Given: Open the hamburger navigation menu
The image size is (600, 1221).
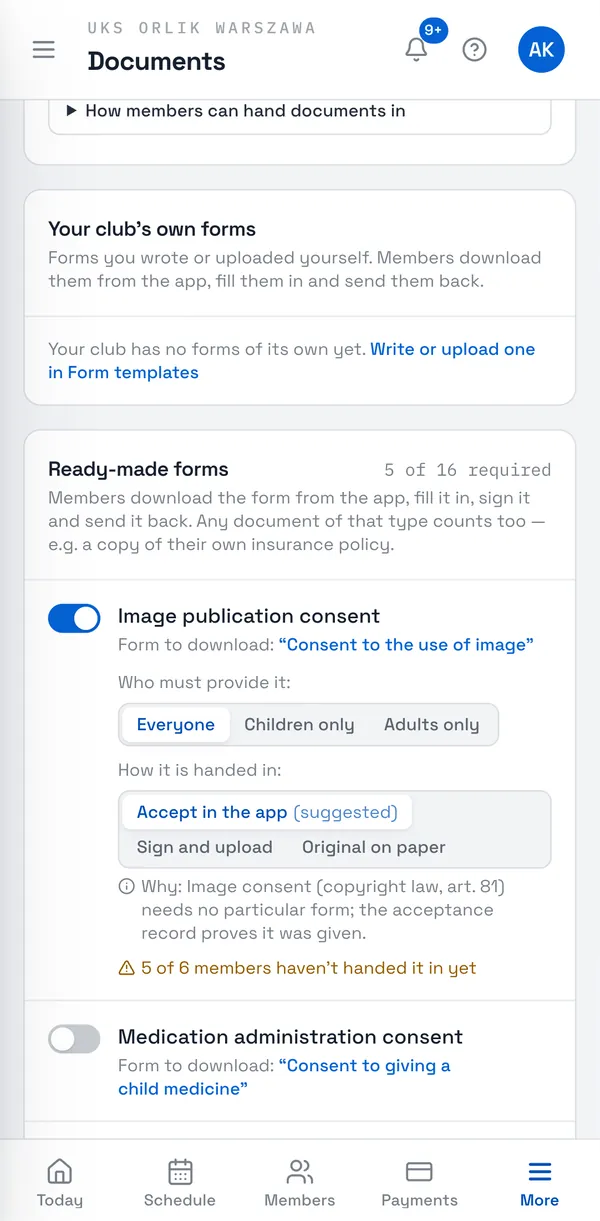Looking at the screenshot, I should pos(44,49).
